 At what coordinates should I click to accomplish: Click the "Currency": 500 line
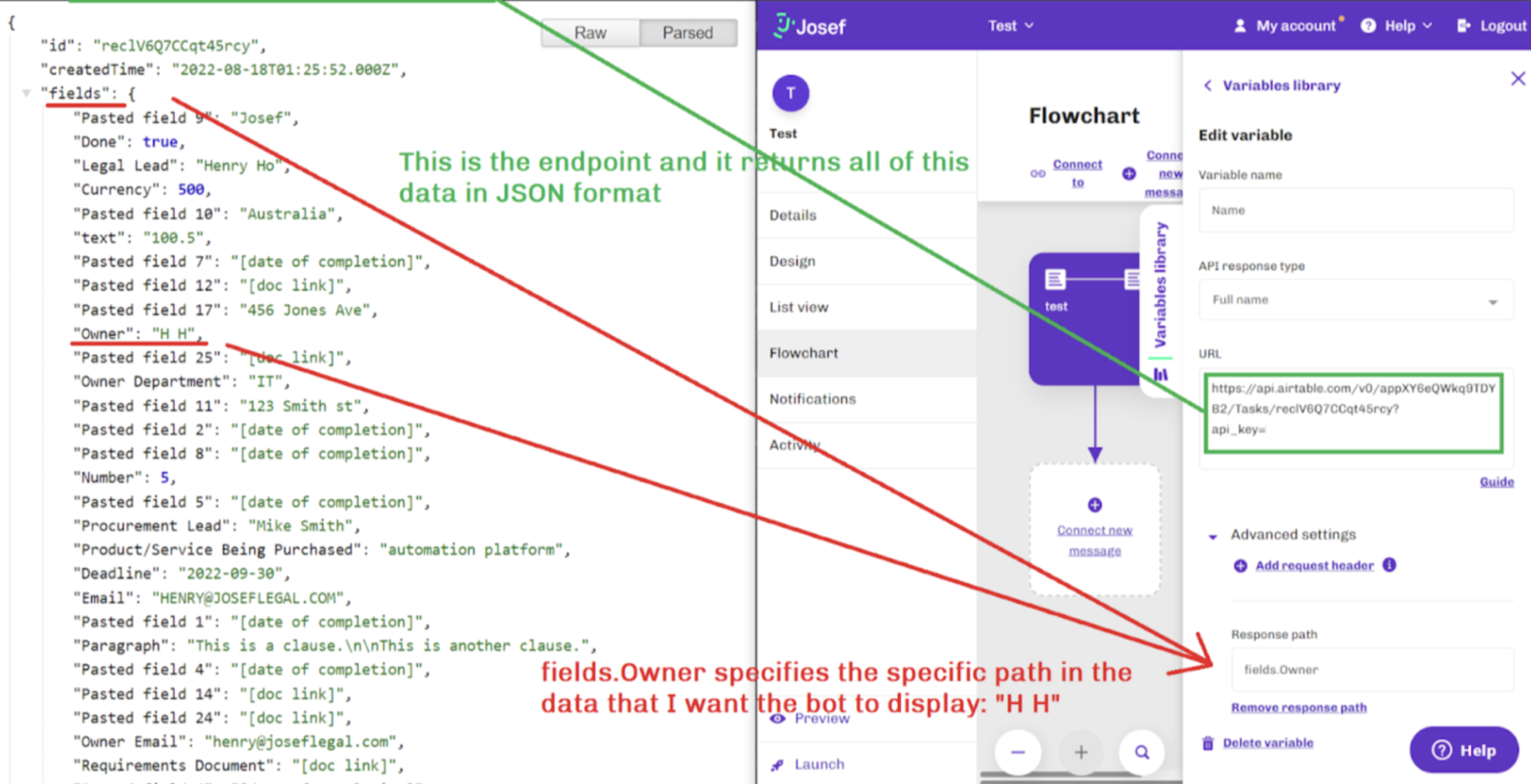pyautogui.click(x=142, y=190)
